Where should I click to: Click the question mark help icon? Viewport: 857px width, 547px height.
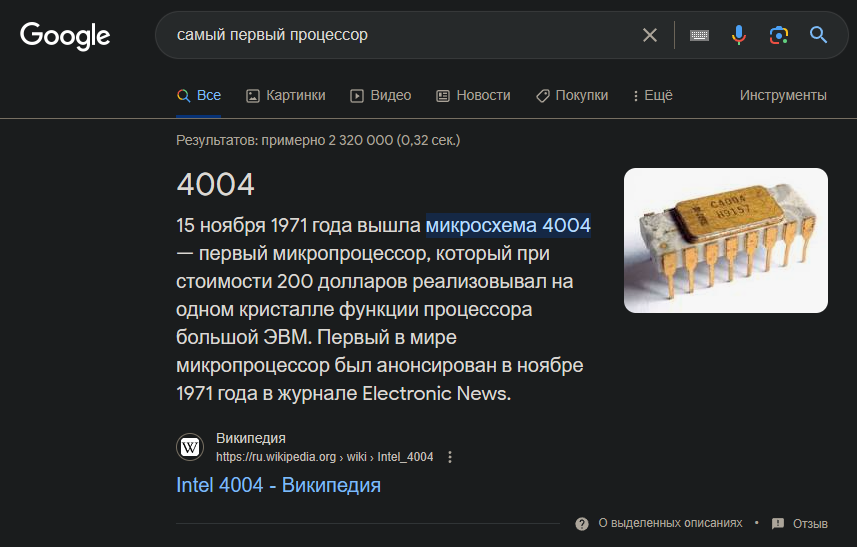tap(582, 524)
